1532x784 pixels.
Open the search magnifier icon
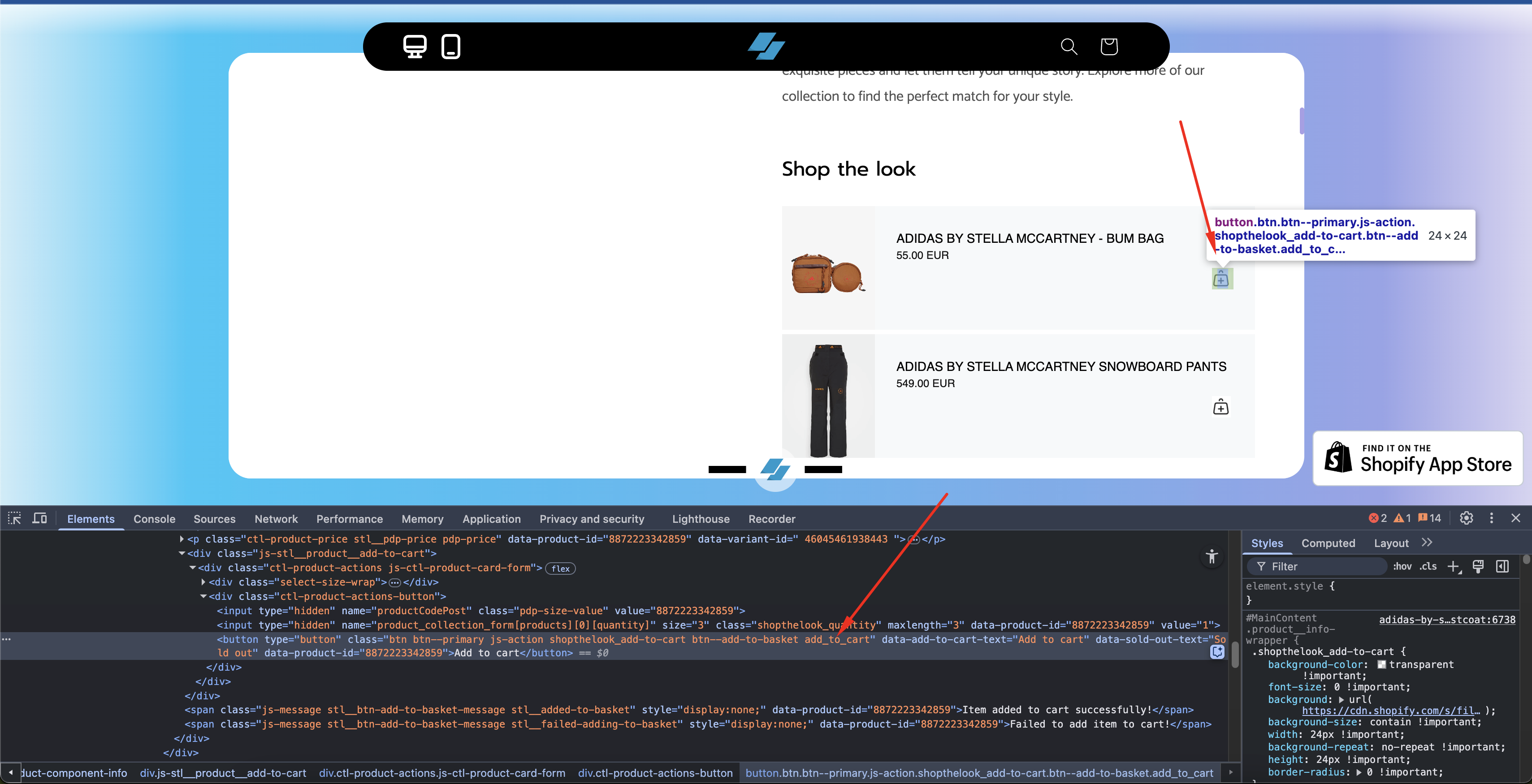1069,46
